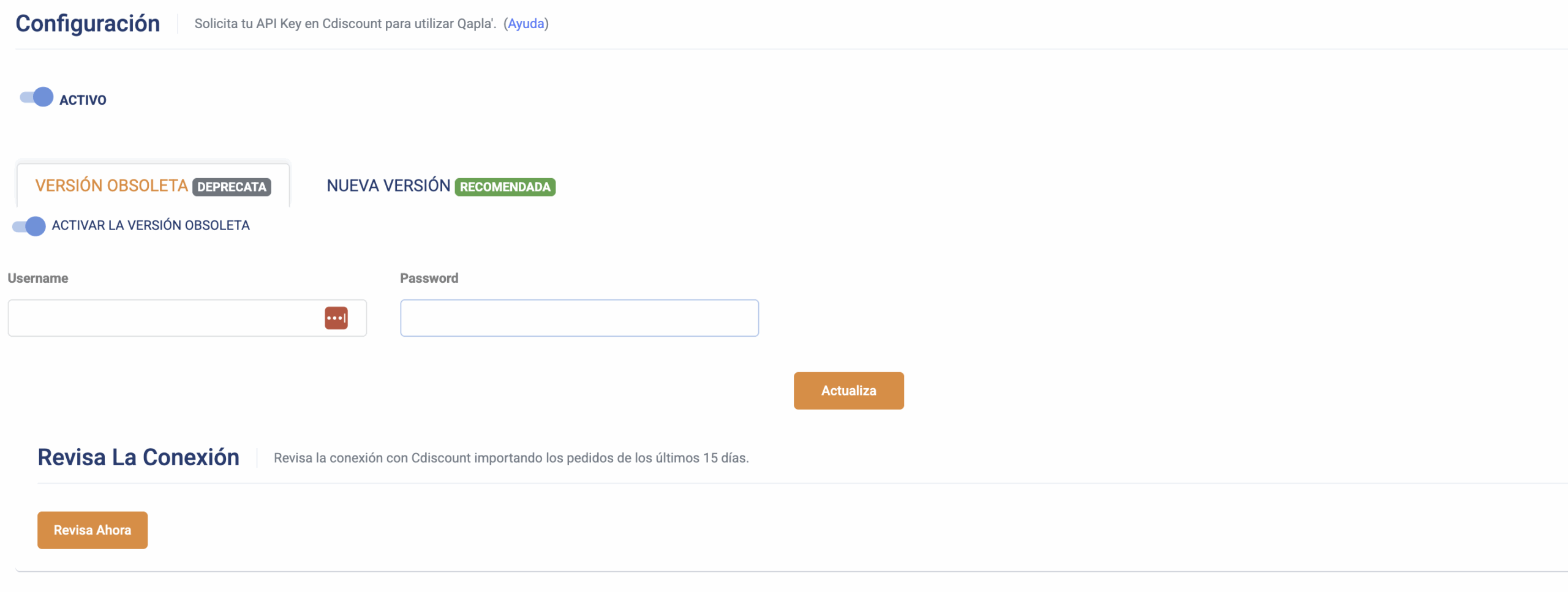The height and width of the screenshot is (592, 1568).
Task: Click the Password field label
Action: click(x=429, y=278)
